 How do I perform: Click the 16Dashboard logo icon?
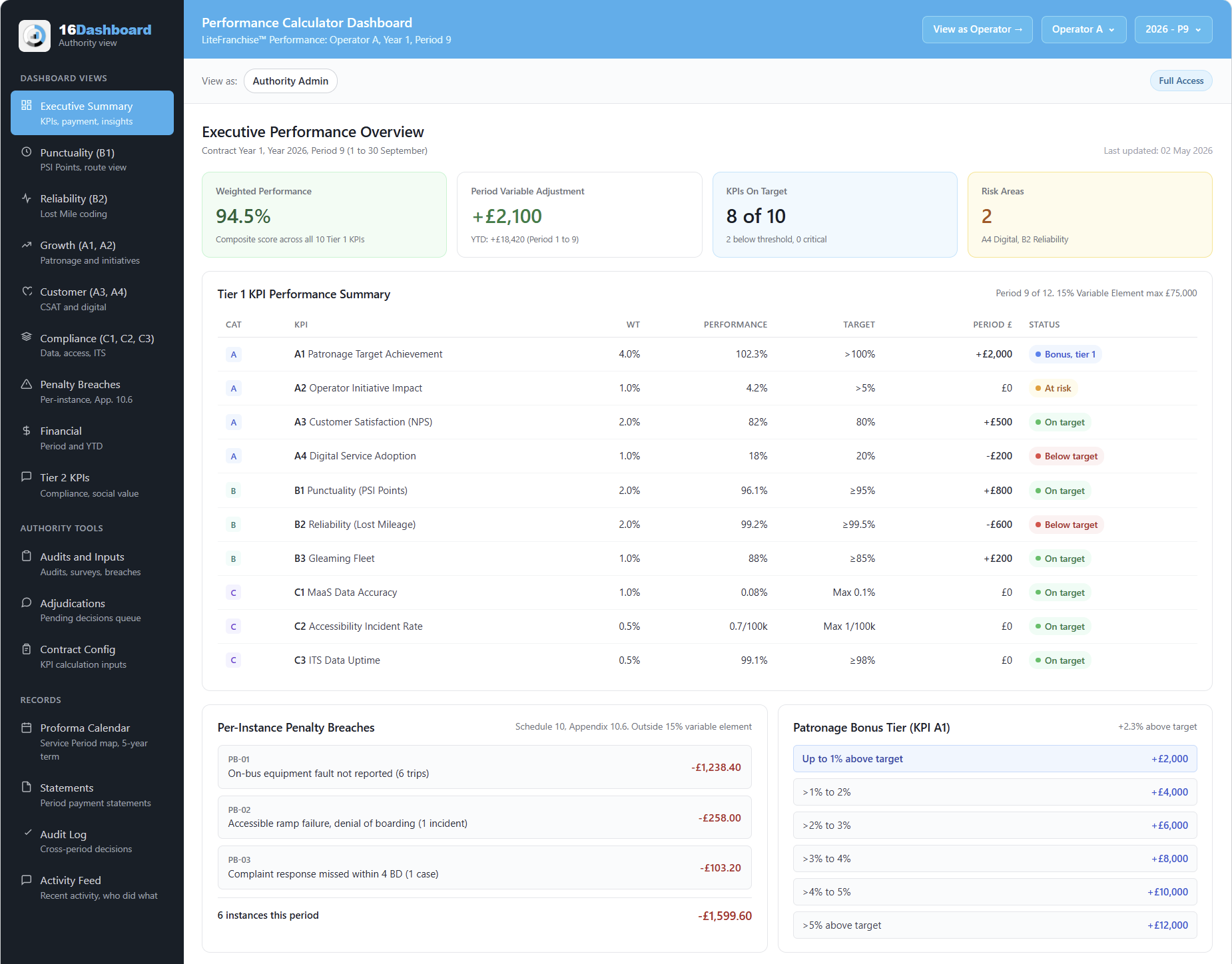click(35, 36)
